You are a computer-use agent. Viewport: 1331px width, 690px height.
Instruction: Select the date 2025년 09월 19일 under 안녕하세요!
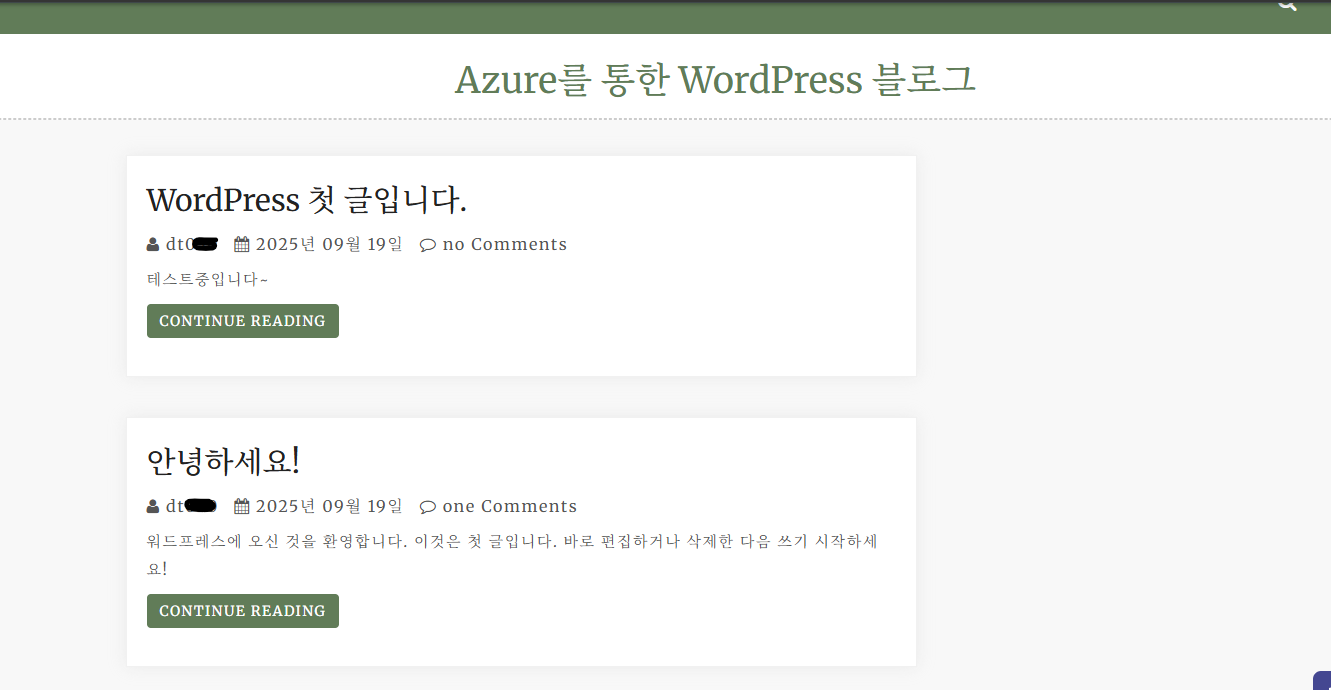[329, 506]
